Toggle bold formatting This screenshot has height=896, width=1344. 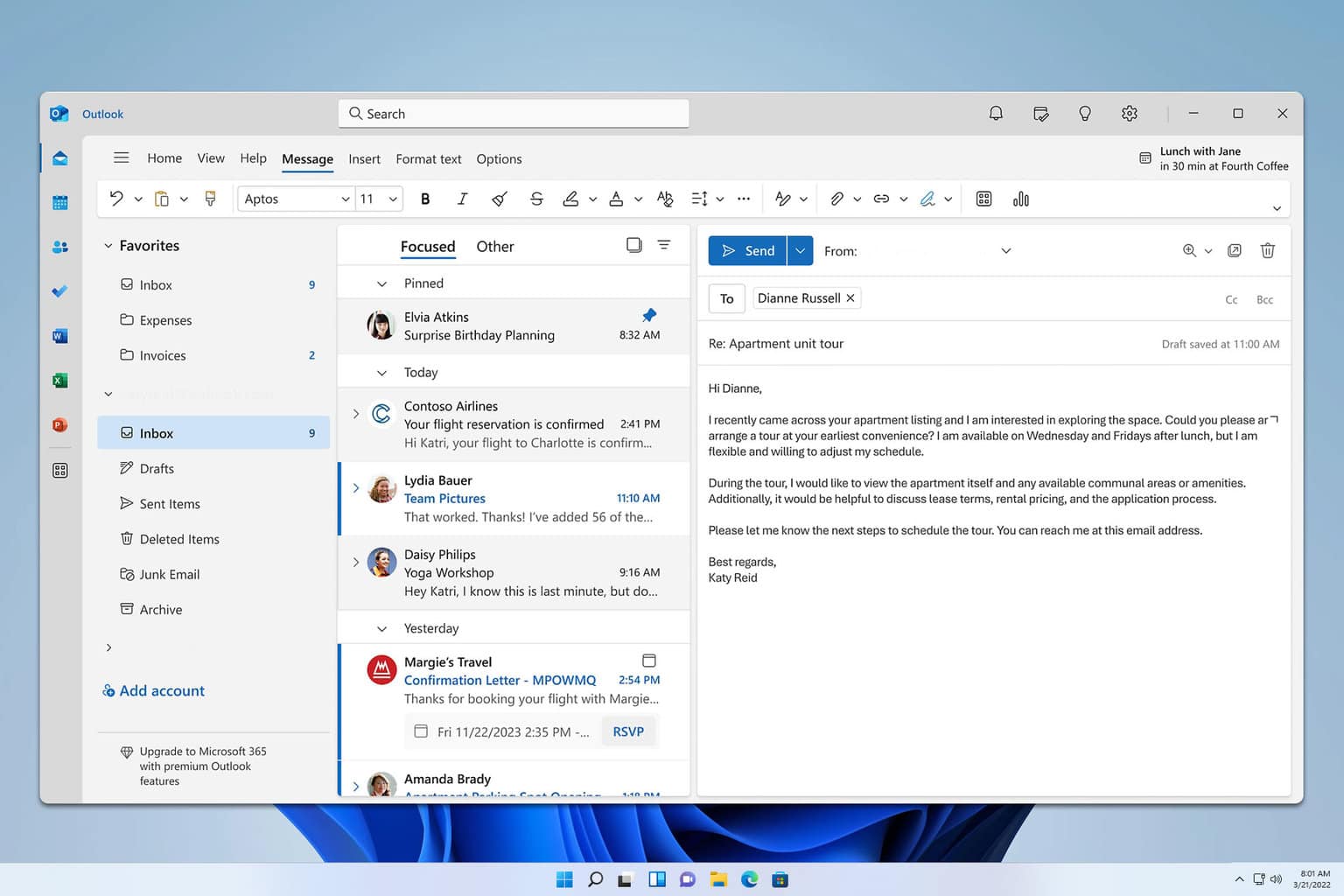[425, 199]
